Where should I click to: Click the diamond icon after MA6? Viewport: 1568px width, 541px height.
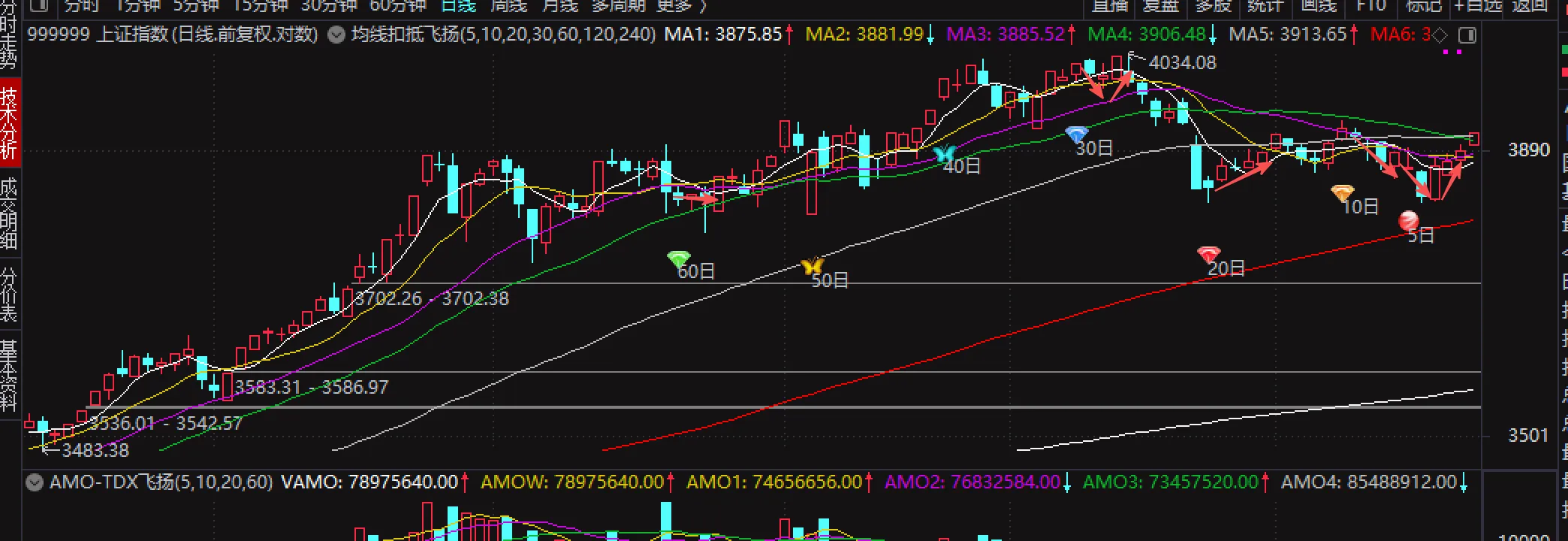[1440, 35]
